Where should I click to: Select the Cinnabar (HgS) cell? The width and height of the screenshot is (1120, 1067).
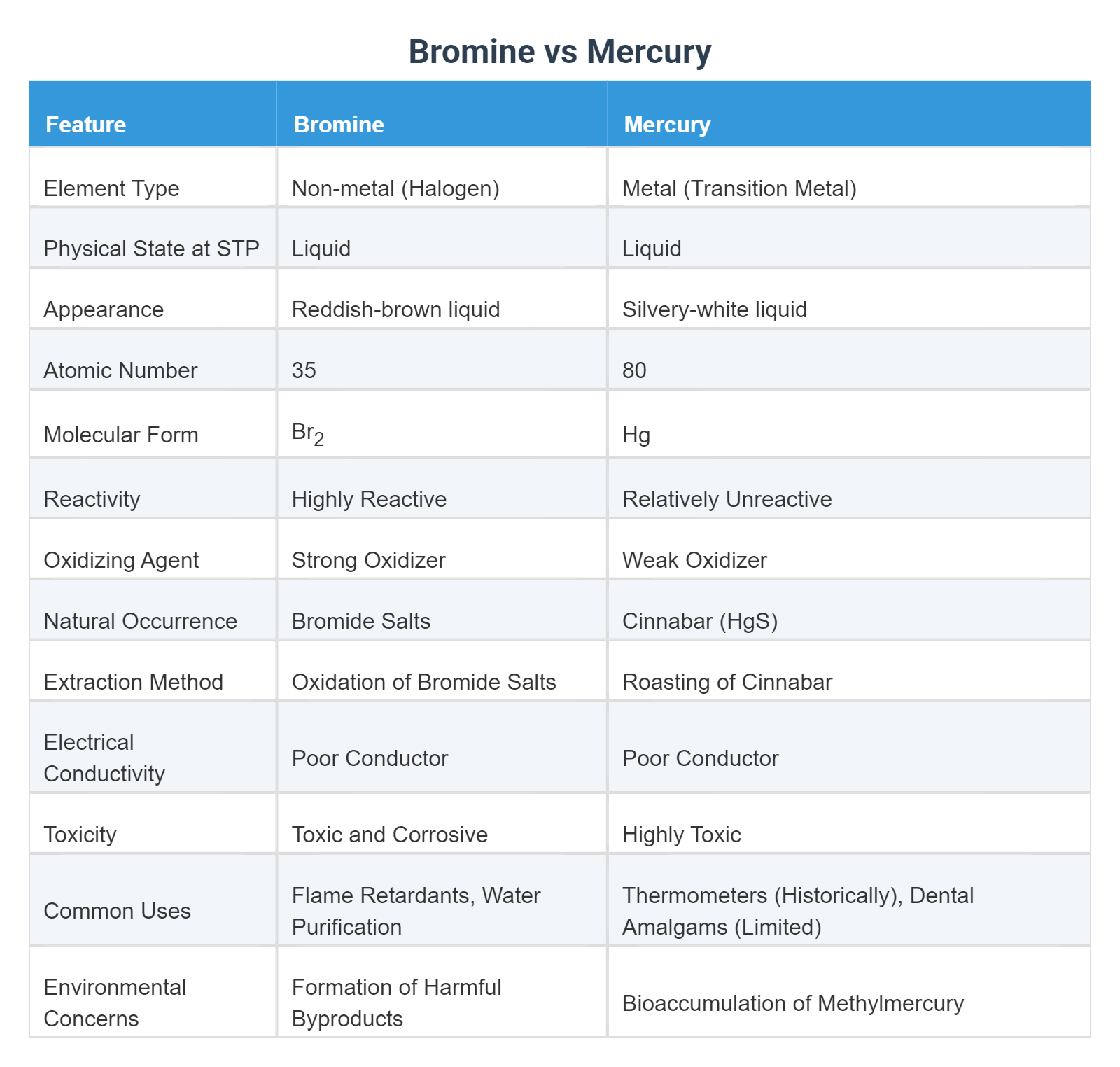[x=849, y=610]
